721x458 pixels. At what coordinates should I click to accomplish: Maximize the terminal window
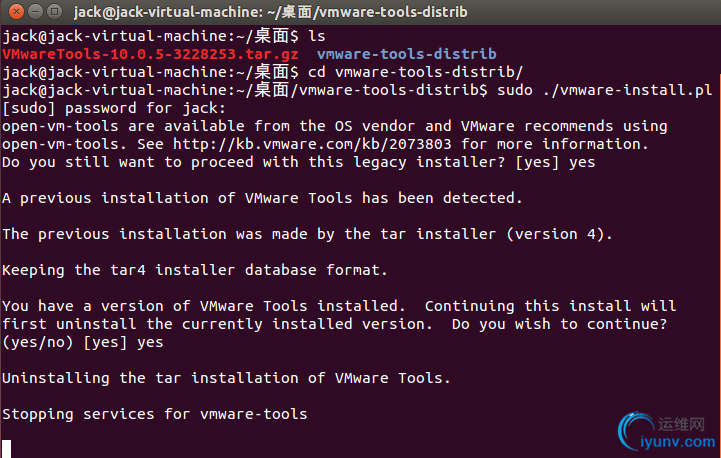coord(55,11)
